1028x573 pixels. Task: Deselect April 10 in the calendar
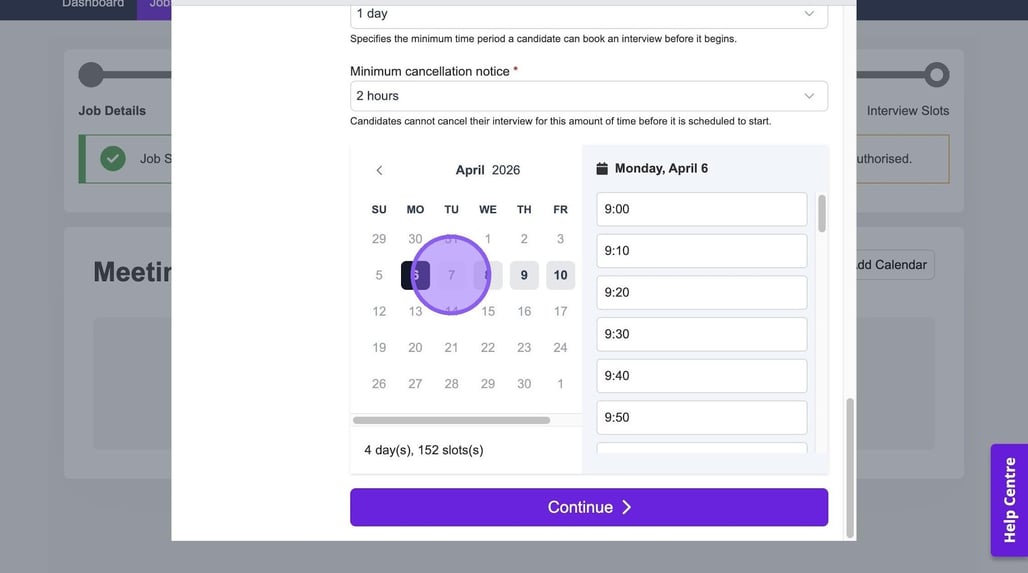click(560, 275)
